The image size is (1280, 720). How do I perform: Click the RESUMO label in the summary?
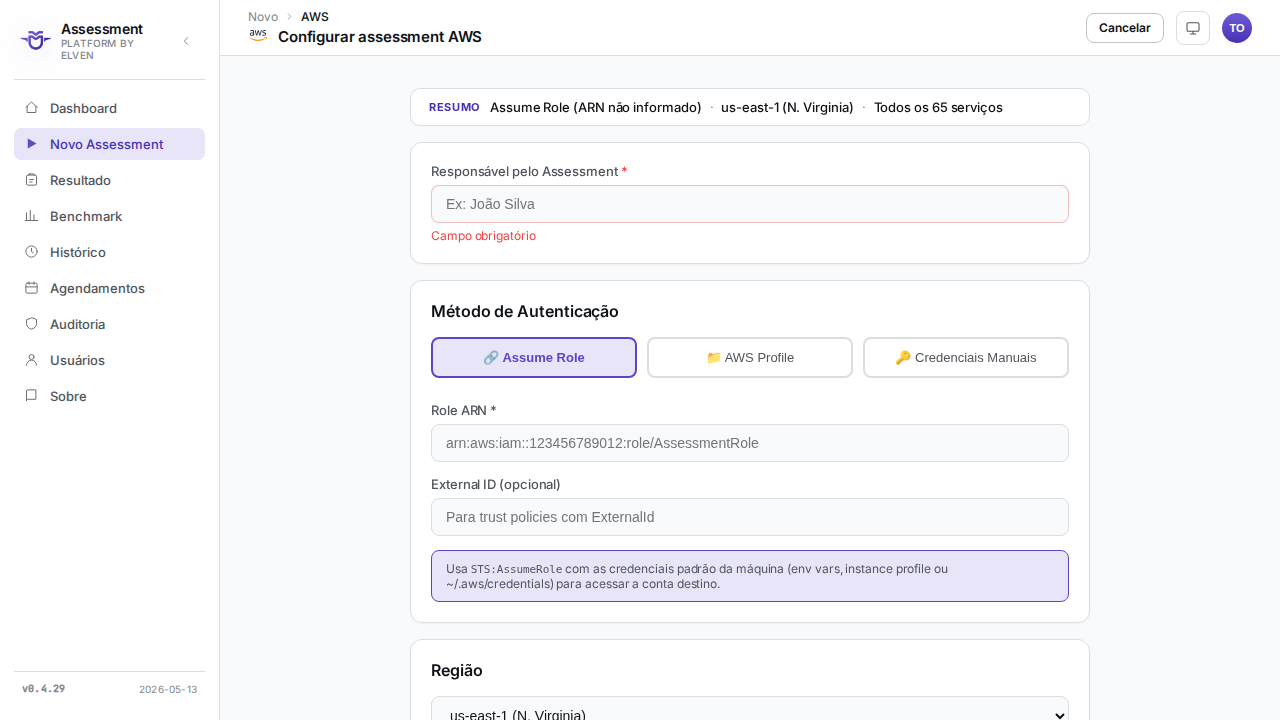[454, 107]
